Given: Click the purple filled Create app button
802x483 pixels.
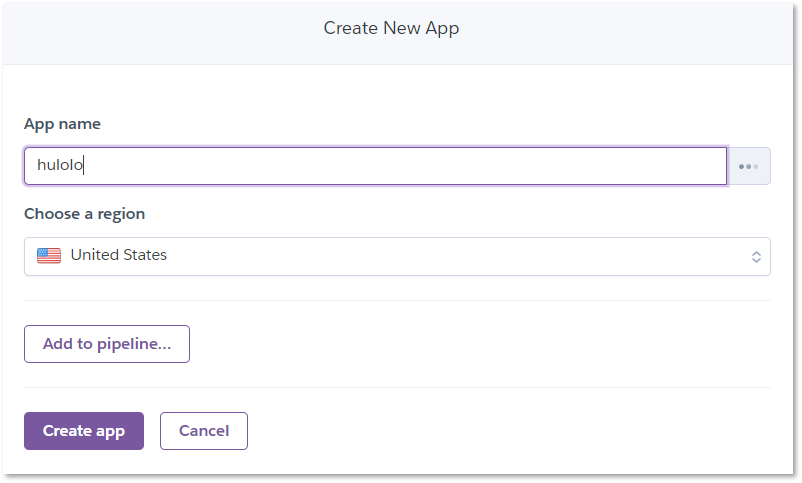Looking at the screenshot, I should 84,431.
